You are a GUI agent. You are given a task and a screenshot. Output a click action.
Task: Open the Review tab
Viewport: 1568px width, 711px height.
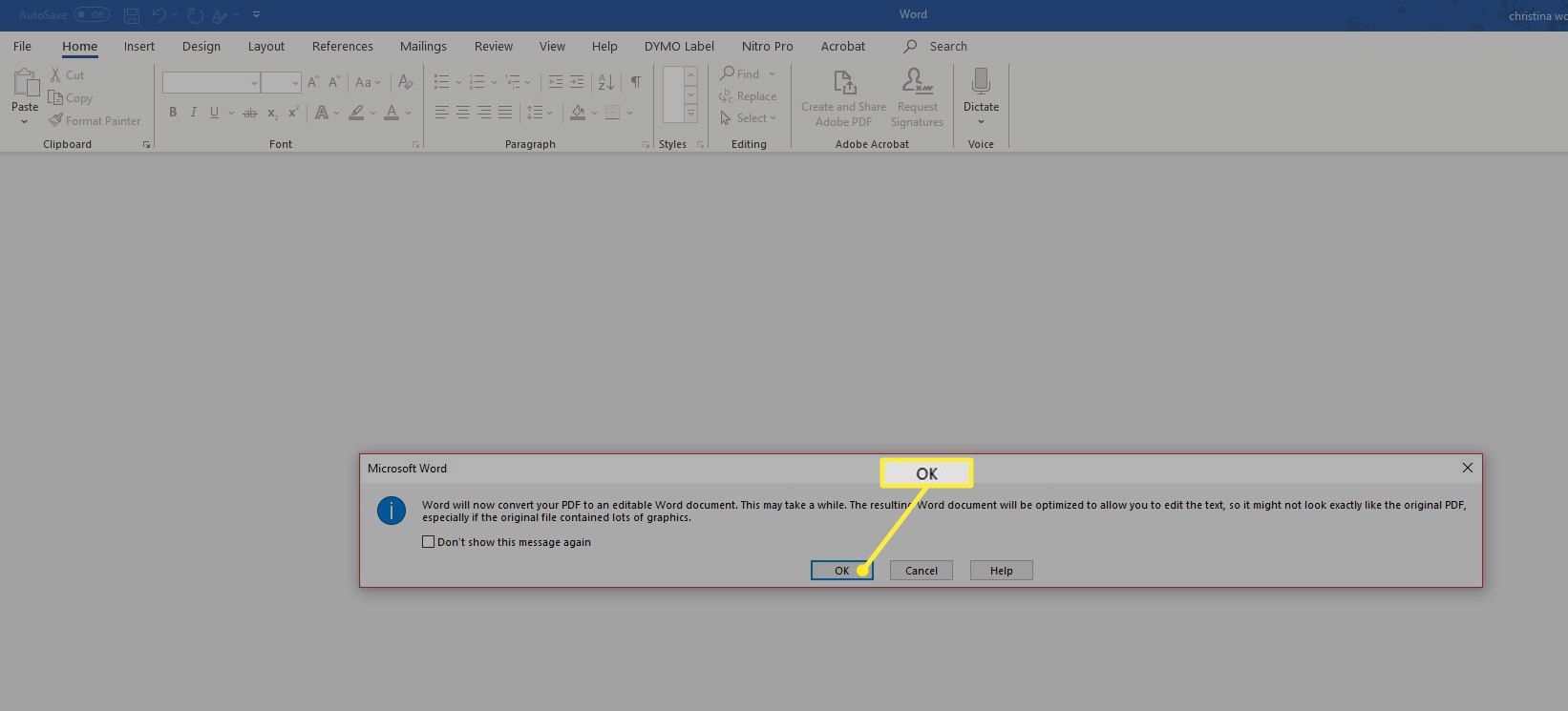pyautogui.click(x=494, y=46)
